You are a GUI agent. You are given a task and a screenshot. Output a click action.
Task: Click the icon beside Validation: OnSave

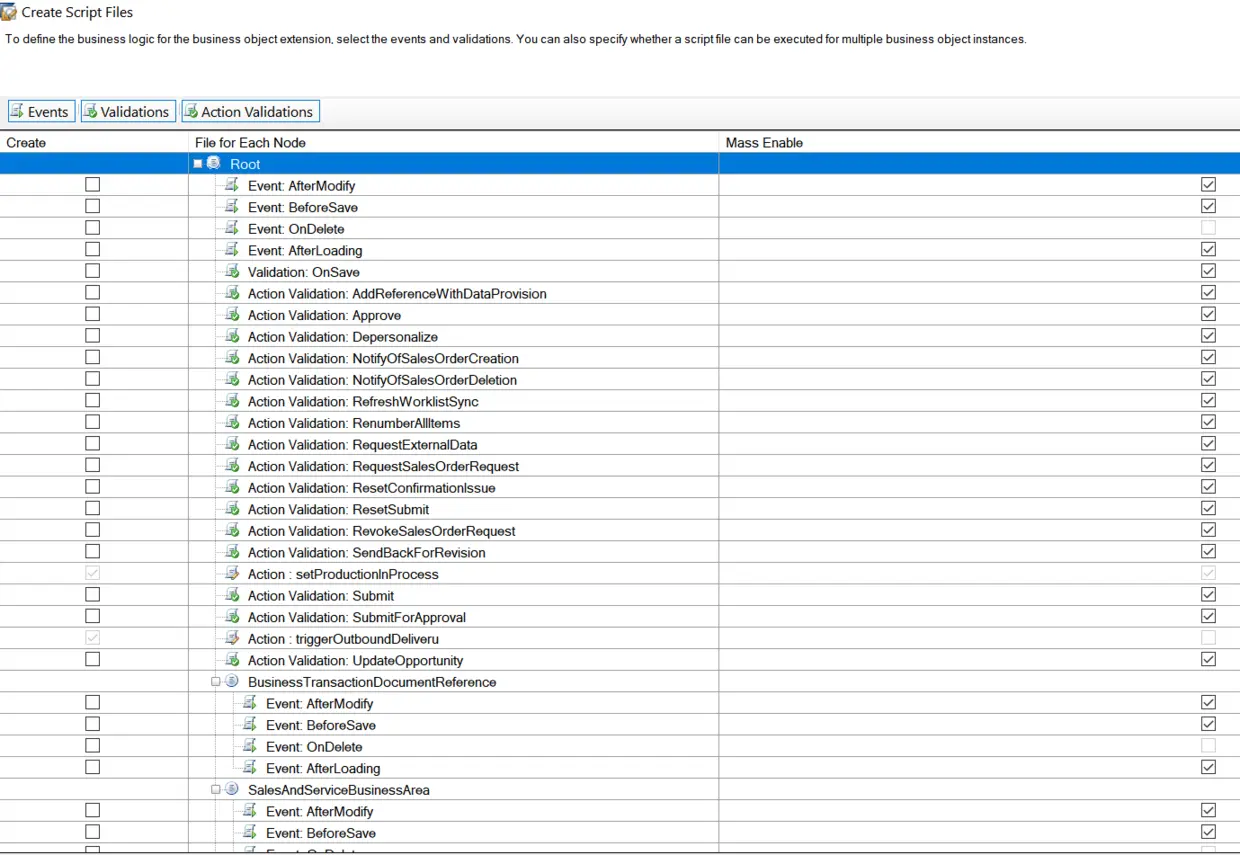click(232, 272)
